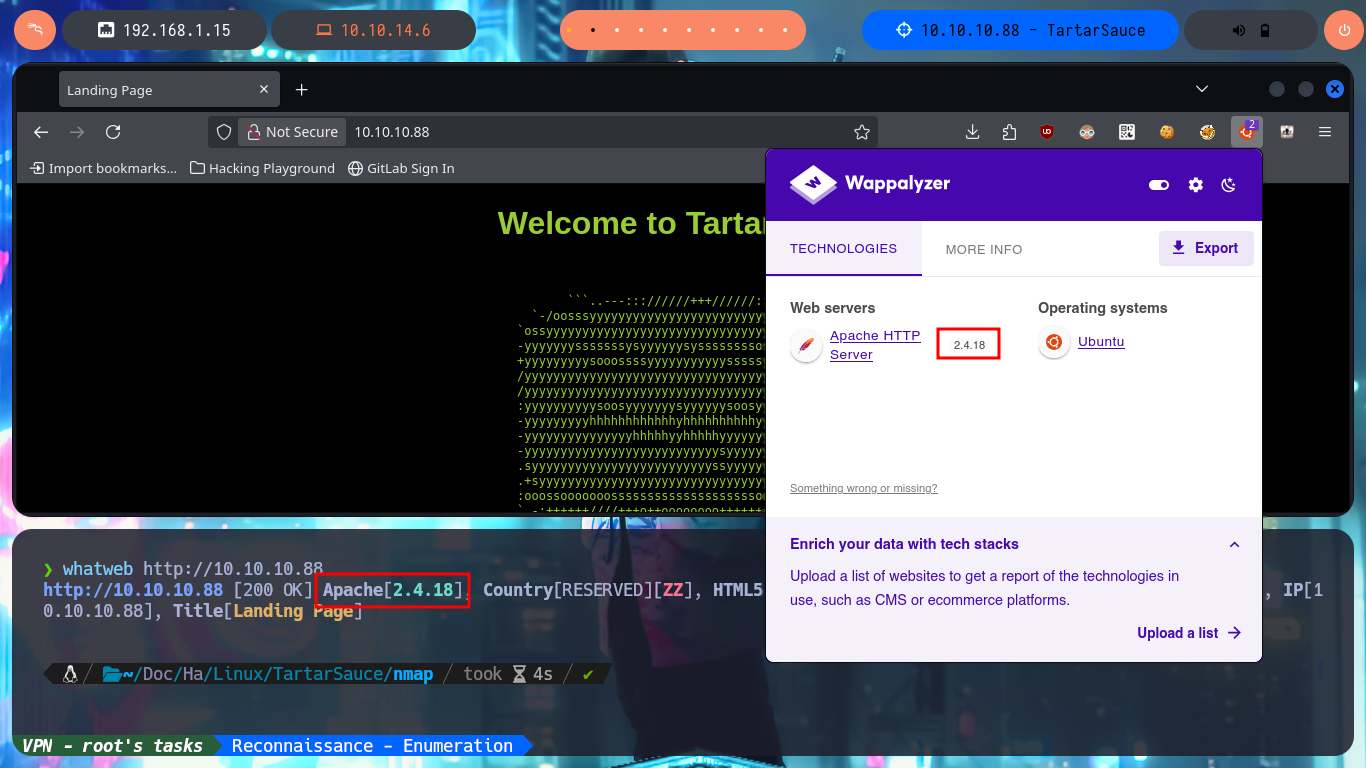Click the 10.10.10.88 - TartarSauce target widget

coord(1020,30)
